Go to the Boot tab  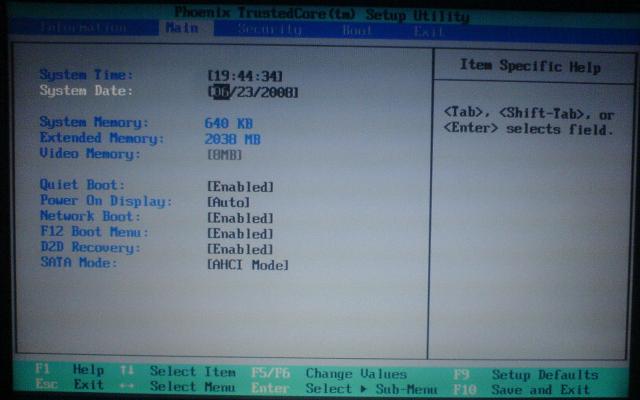click(358, 31)
